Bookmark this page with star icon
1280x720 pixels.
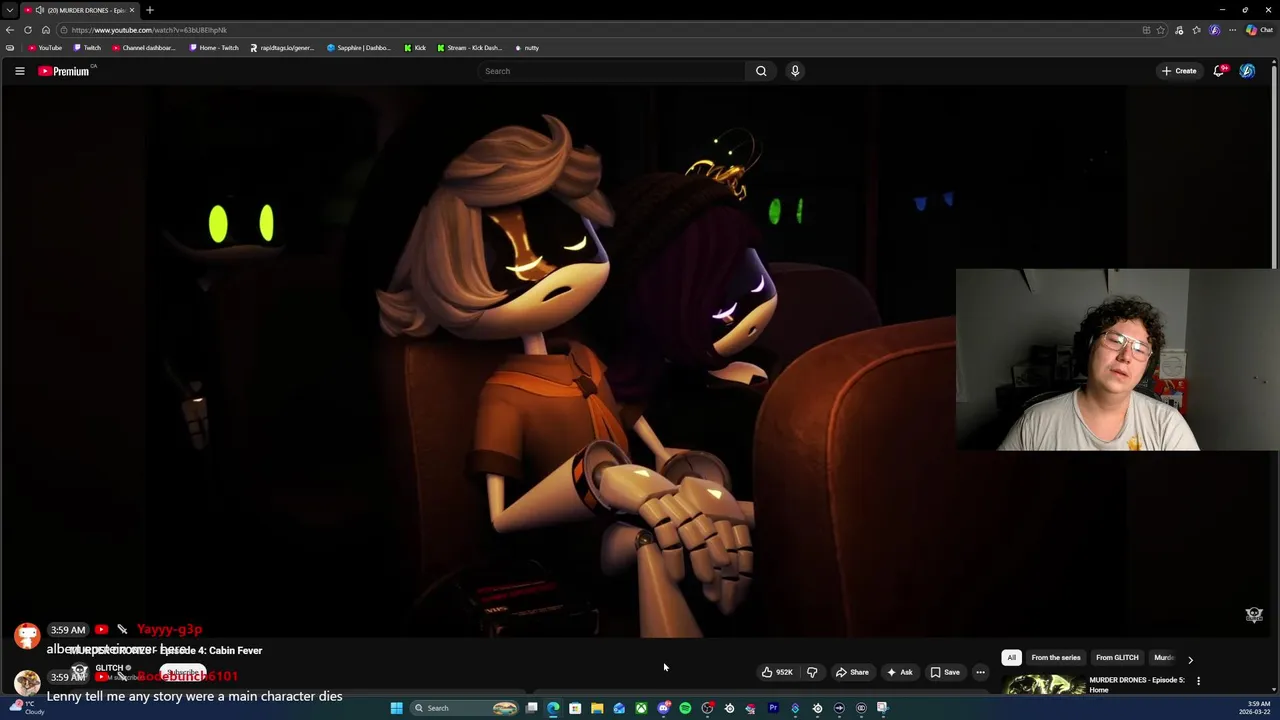1161,30
